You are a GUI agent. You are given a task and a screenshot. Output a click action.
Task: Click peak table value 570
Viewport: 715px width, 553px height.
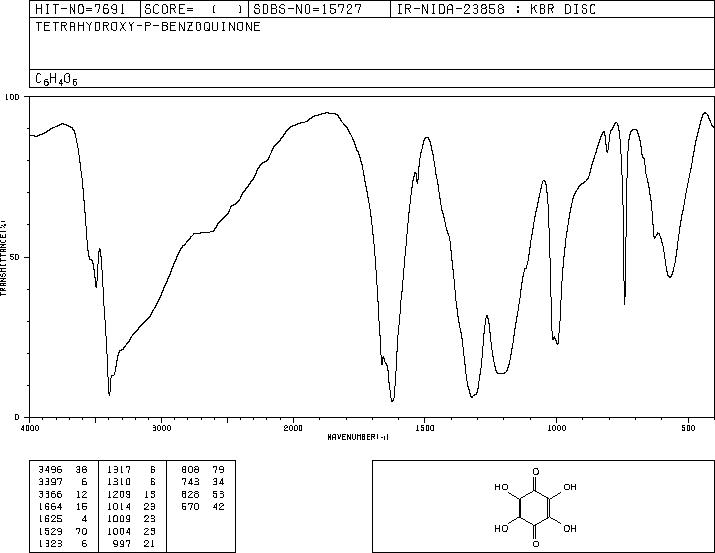[190, 506]
